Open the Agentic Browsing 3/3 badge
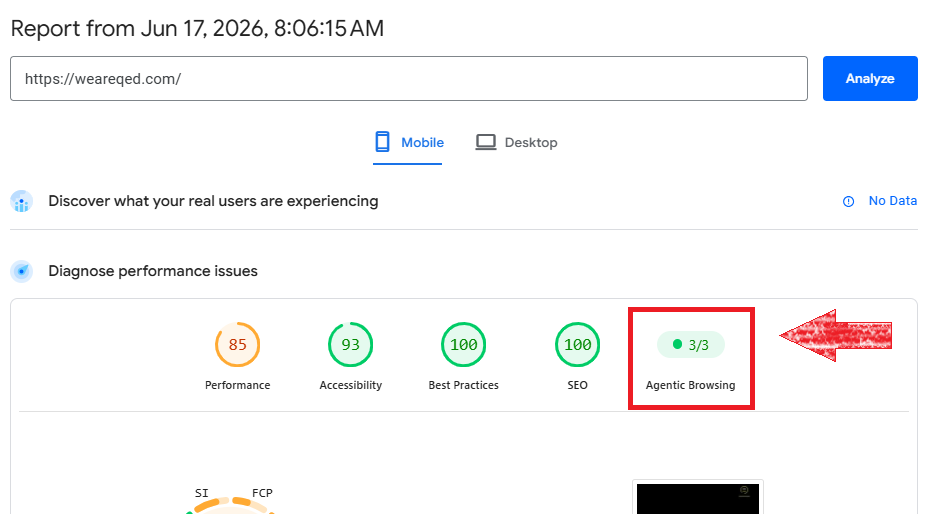The width and height of the screenshot is (946, 514). (x=691, y=344)
